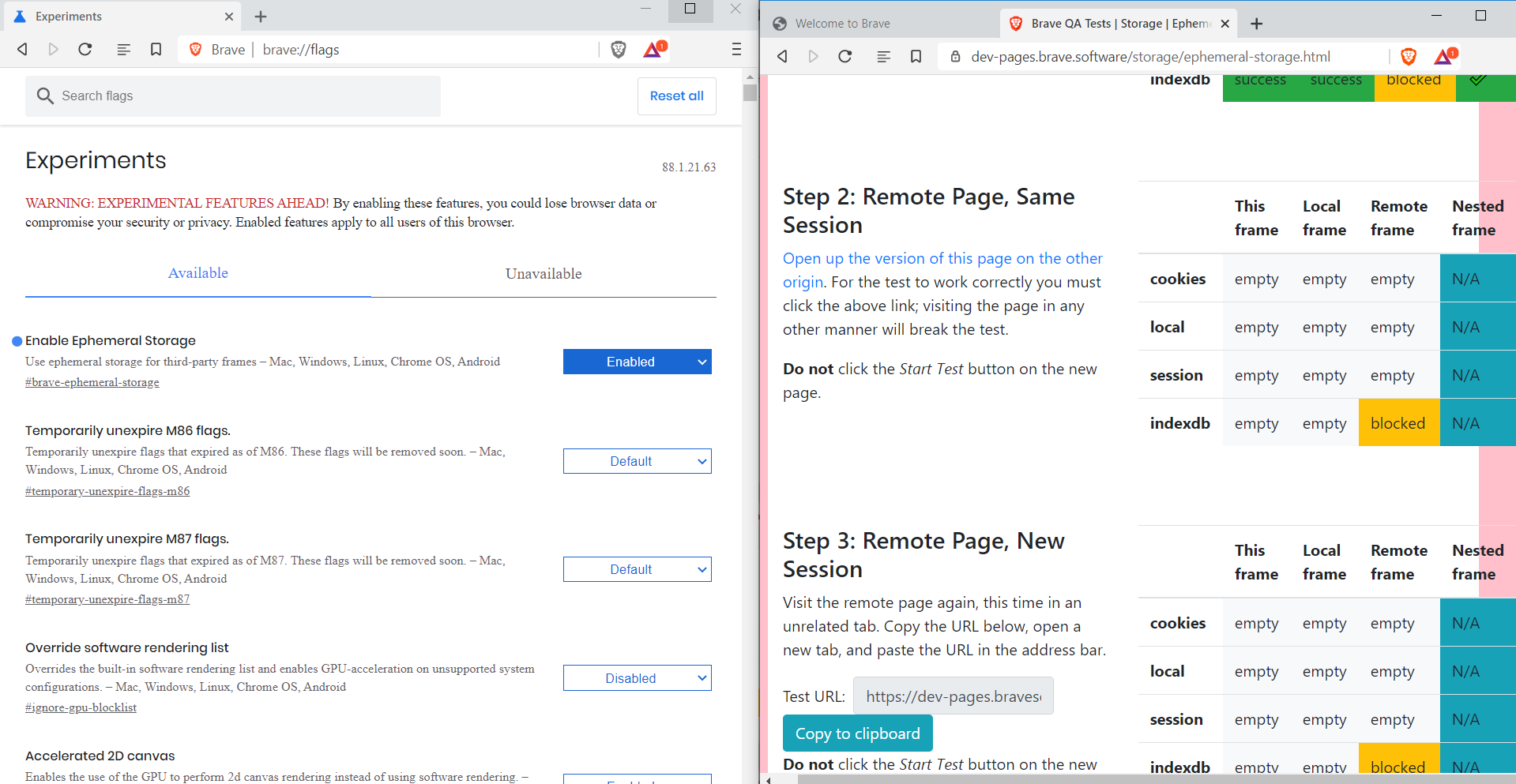The image size is (1516, 784).
Task: Open Brave Shields icon in flags window
Action: coord(619,50)
